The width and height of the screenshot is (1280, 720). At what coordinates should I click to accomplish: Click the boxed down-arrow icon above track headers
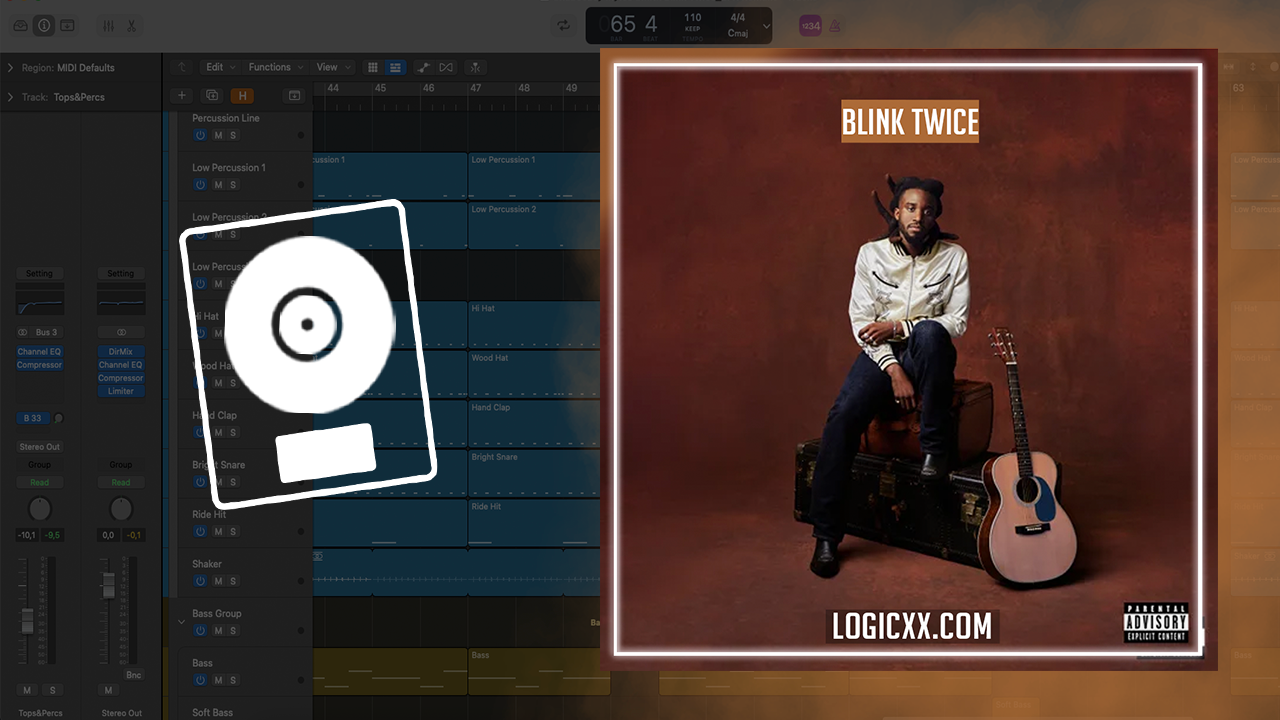click(x=294, y=96)
